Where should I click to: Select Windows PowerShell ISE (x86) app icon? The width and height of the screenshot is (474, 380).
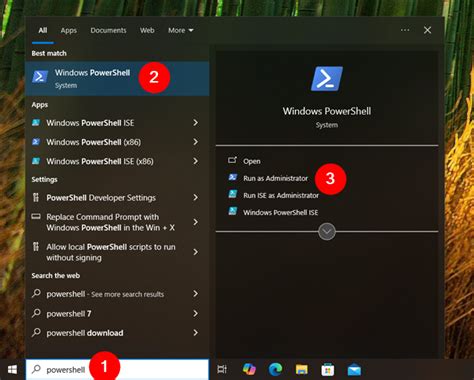[x=36, y=161]
